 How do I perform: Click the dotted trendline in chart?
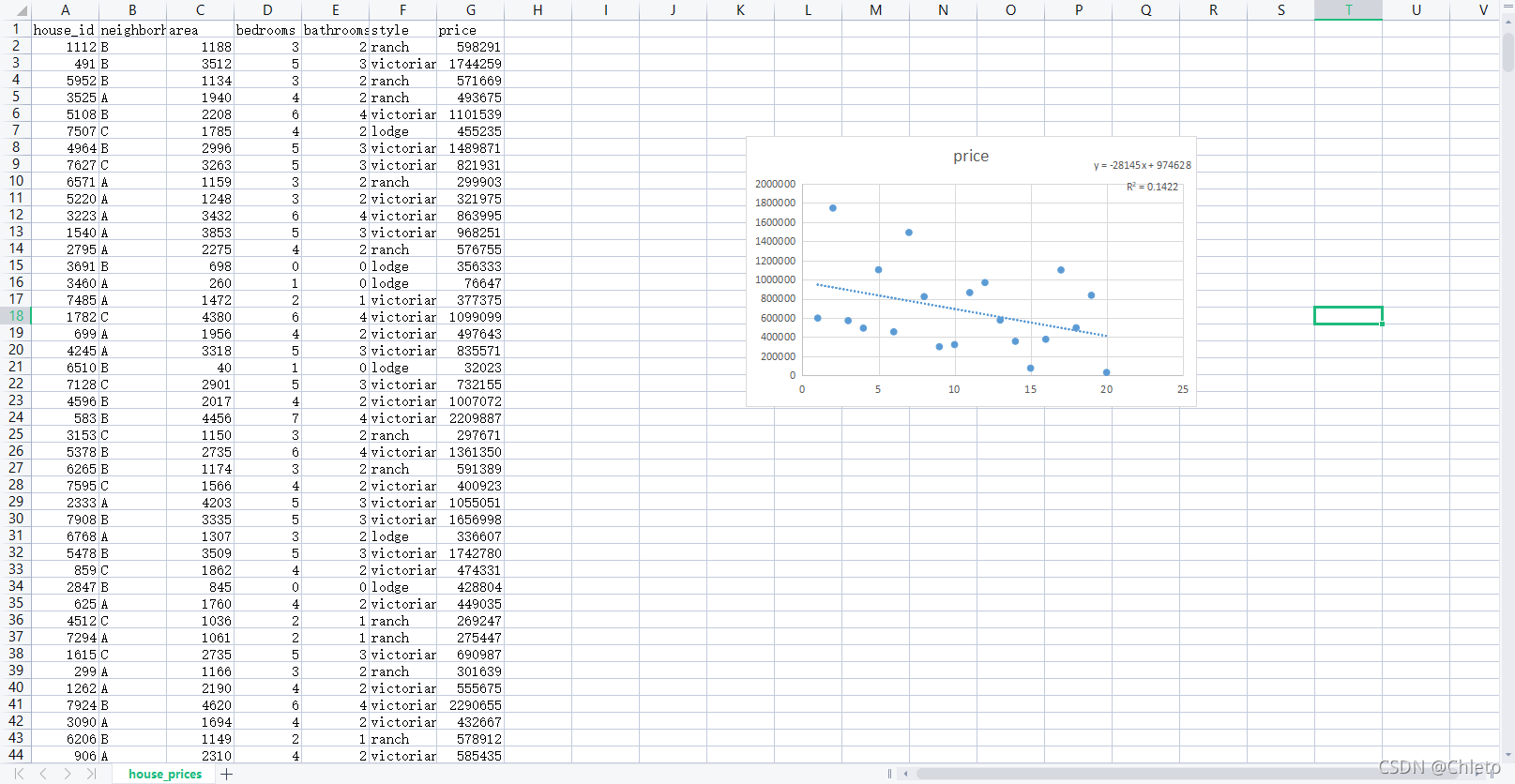click(962, 309)
